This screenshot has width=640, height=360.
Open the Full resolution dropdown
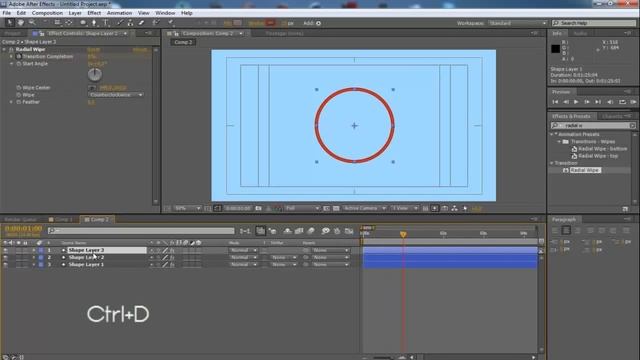tap(302, 209)
